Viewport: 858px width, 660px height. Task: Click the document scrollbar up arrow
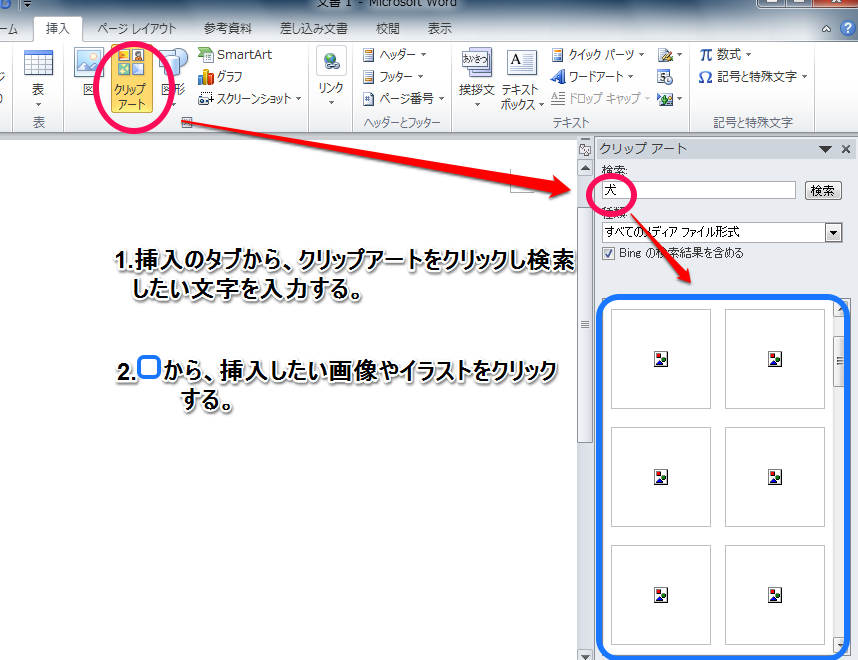click(x=585, y=168)
